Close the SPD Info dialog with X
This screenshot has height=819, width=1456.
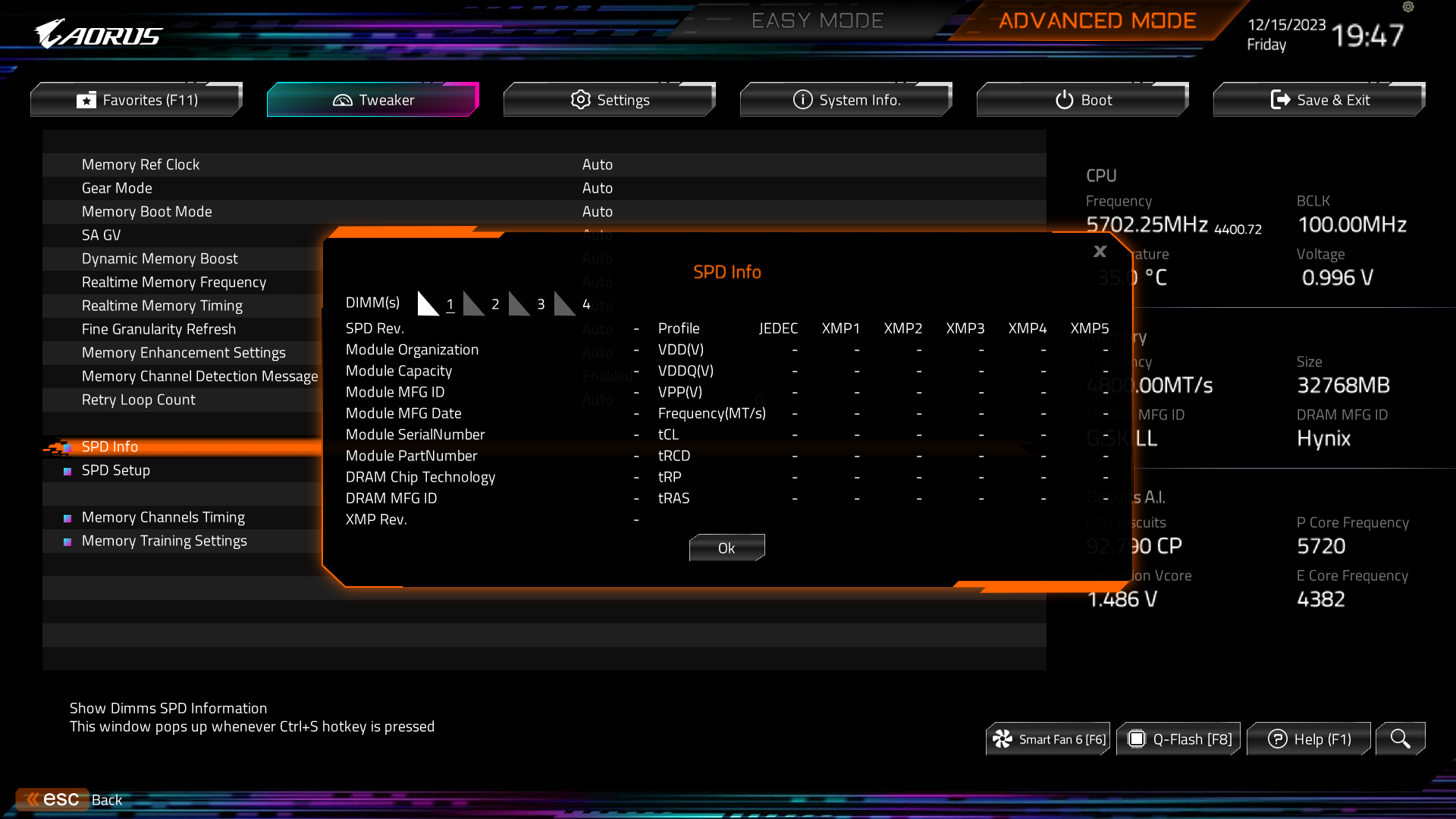click(1100, 251)
